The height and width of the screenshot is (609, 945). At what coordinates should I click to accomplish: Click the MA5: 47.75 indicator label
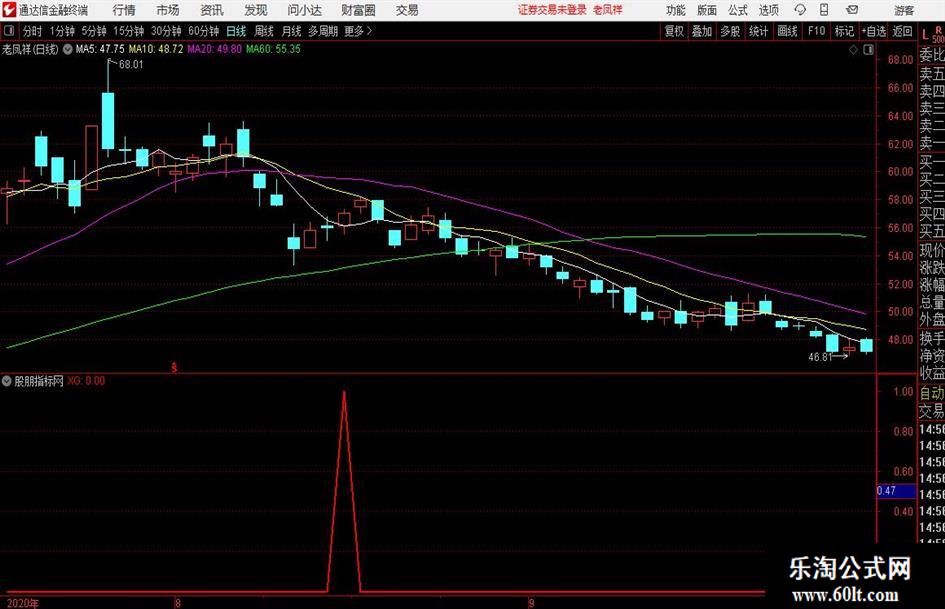[100, 49]
